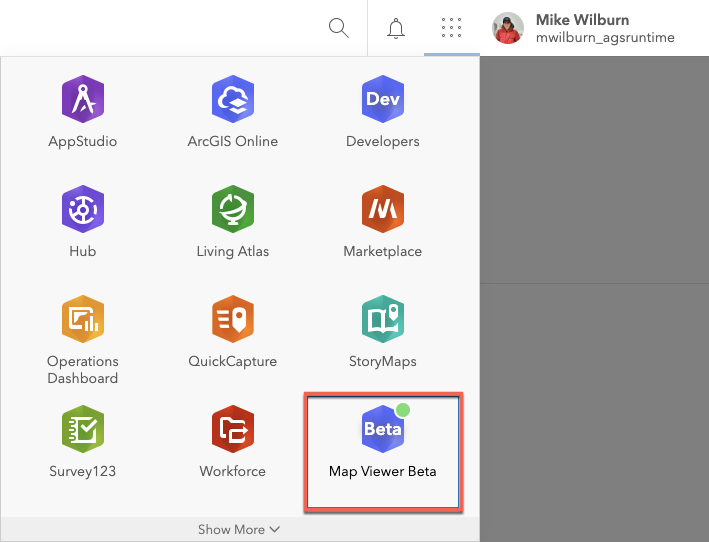709x542 pixels.
Task: Open the Developers app icon
Action: 383,99
